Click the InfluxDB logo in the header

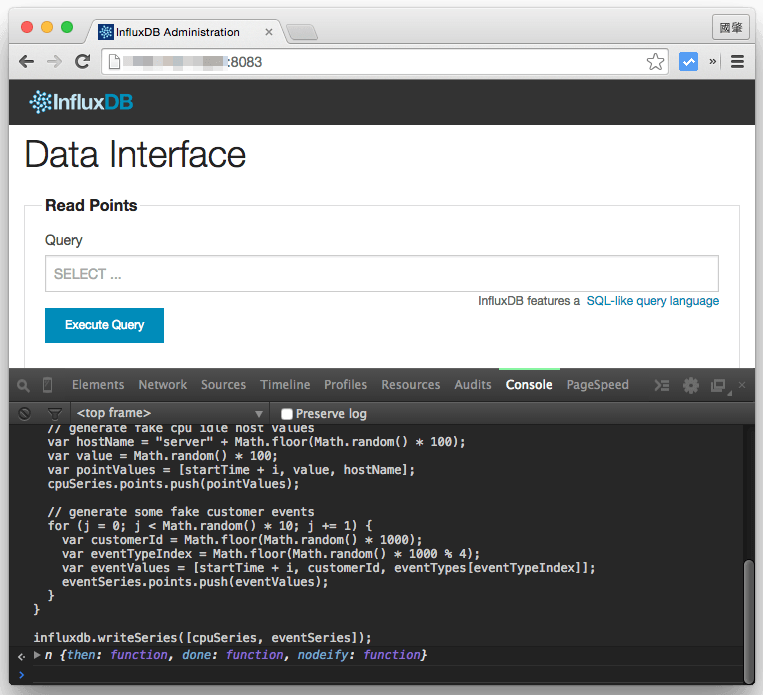click(x=81, y=102)
